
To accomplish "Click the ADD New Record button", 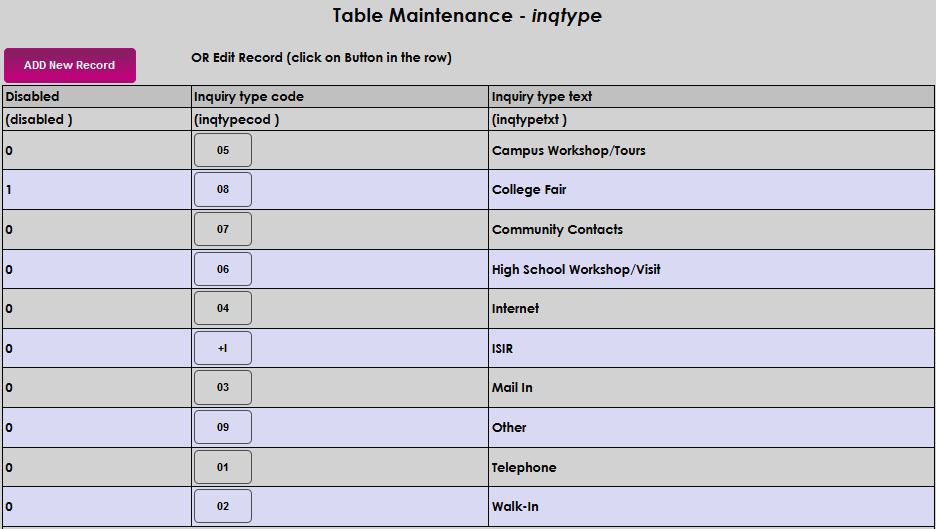I will (x=70, y=65).
